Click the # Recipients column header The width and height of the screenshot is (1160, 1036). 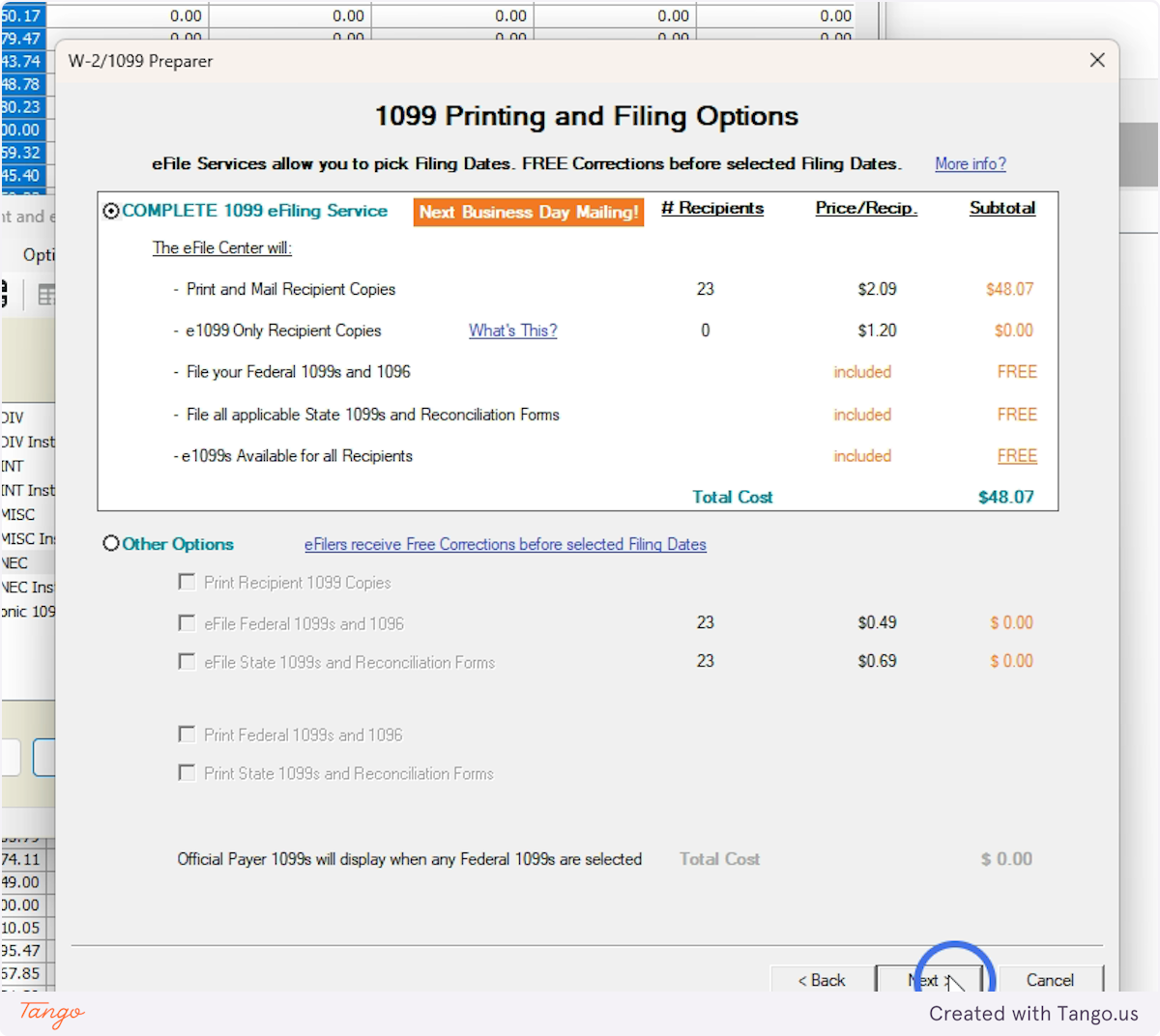[x=712, y=208]
